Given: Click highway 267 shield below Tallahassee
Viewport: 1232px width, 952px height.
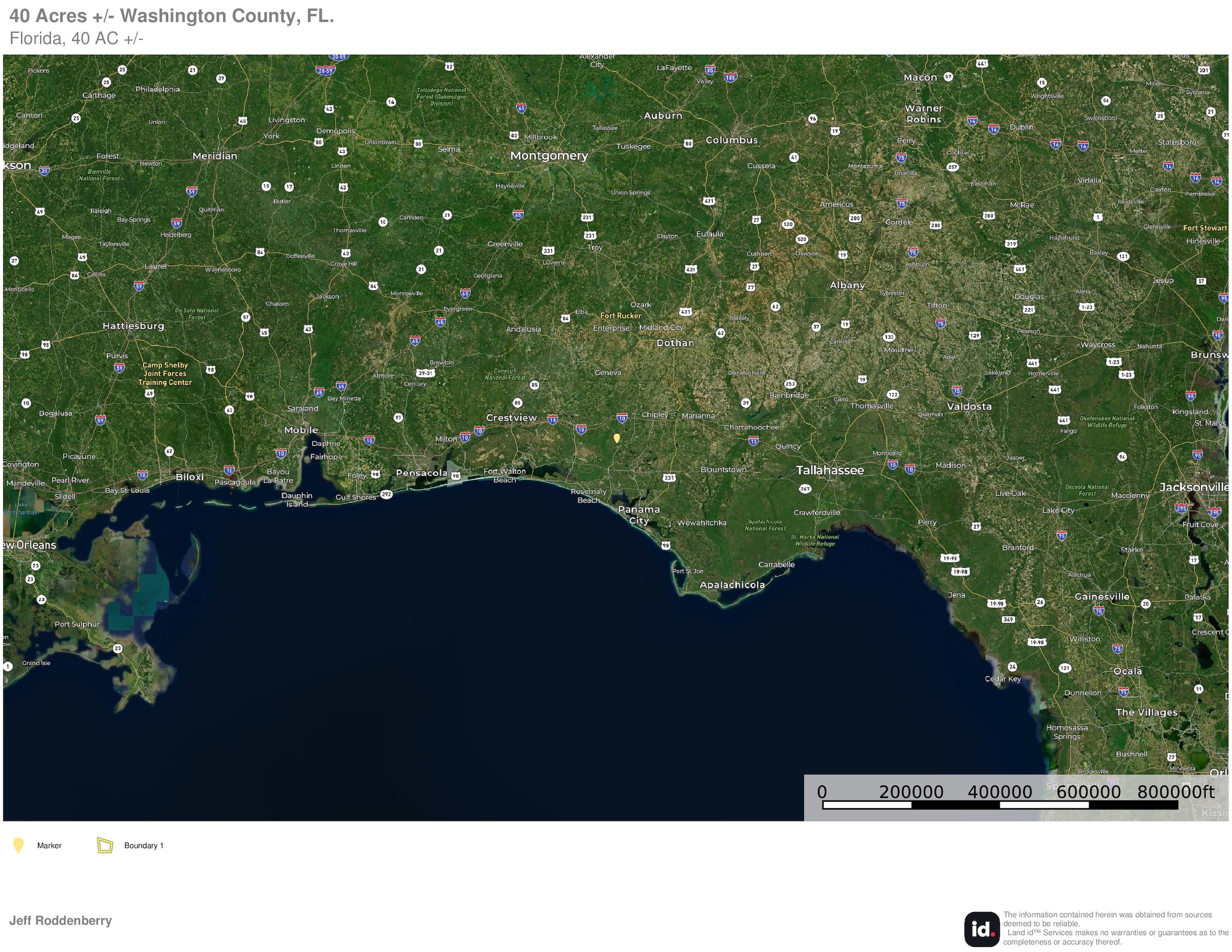Looking at the screenshot, I should [x=805, y=489].
